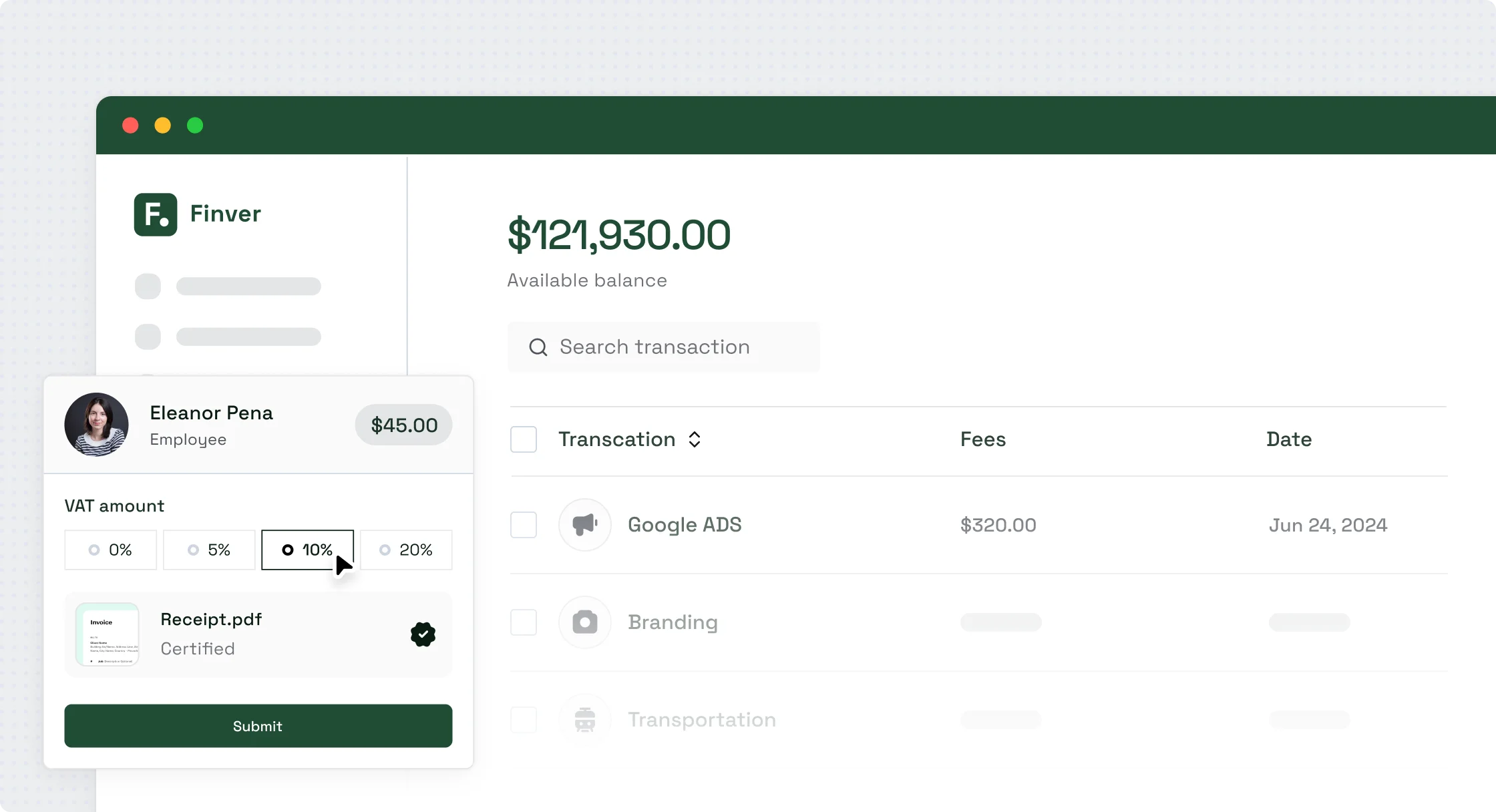Focus the Search transaction field
Screen dimensions: 1496x812
663,347
